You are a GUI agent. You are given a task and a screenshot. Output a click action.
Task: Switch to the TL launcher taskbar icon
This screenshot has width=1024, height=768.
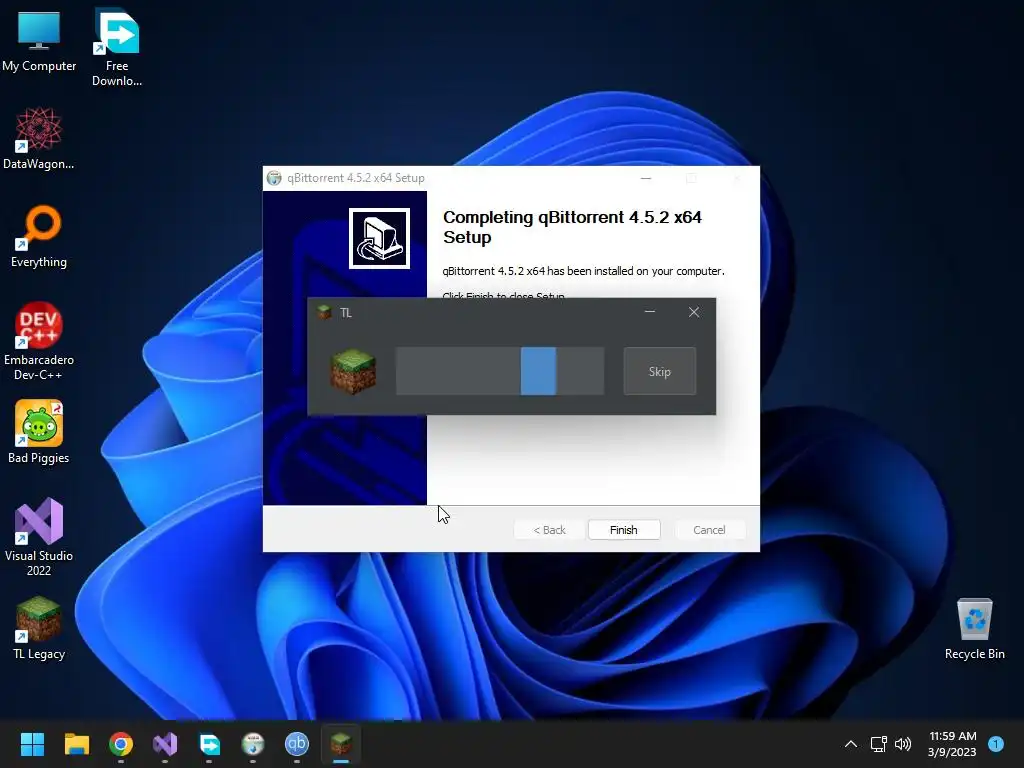341,744
